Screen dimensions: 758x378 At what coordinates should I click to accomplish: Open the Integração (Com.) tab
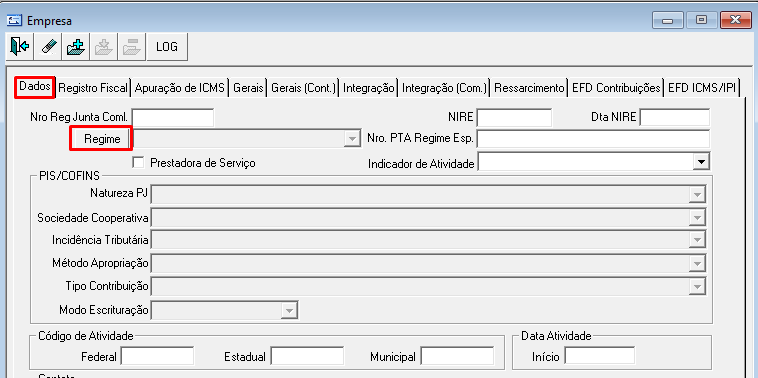(444, 88)
